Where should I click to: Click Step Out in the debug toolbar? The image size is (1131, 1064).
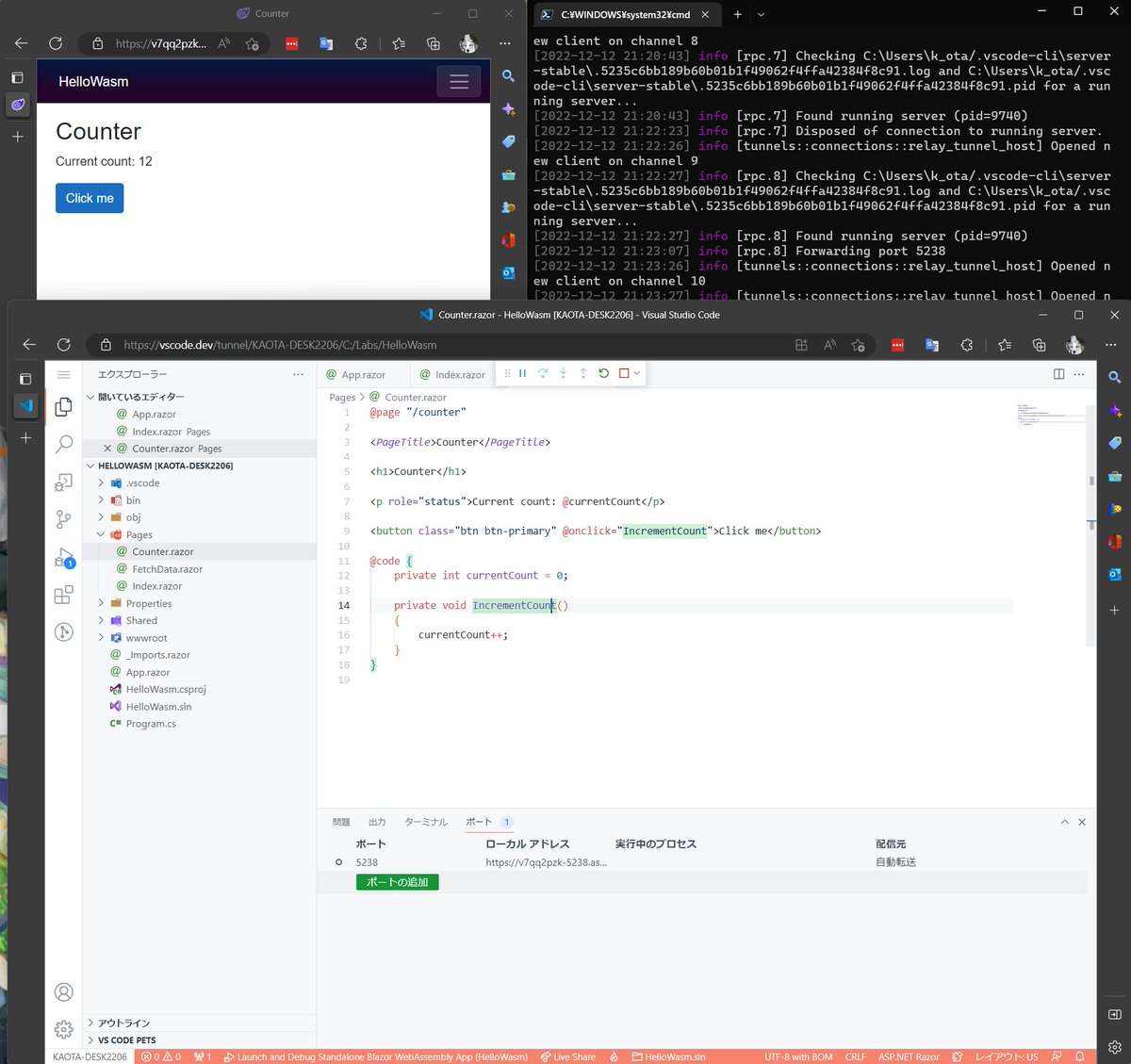[583, 373]
